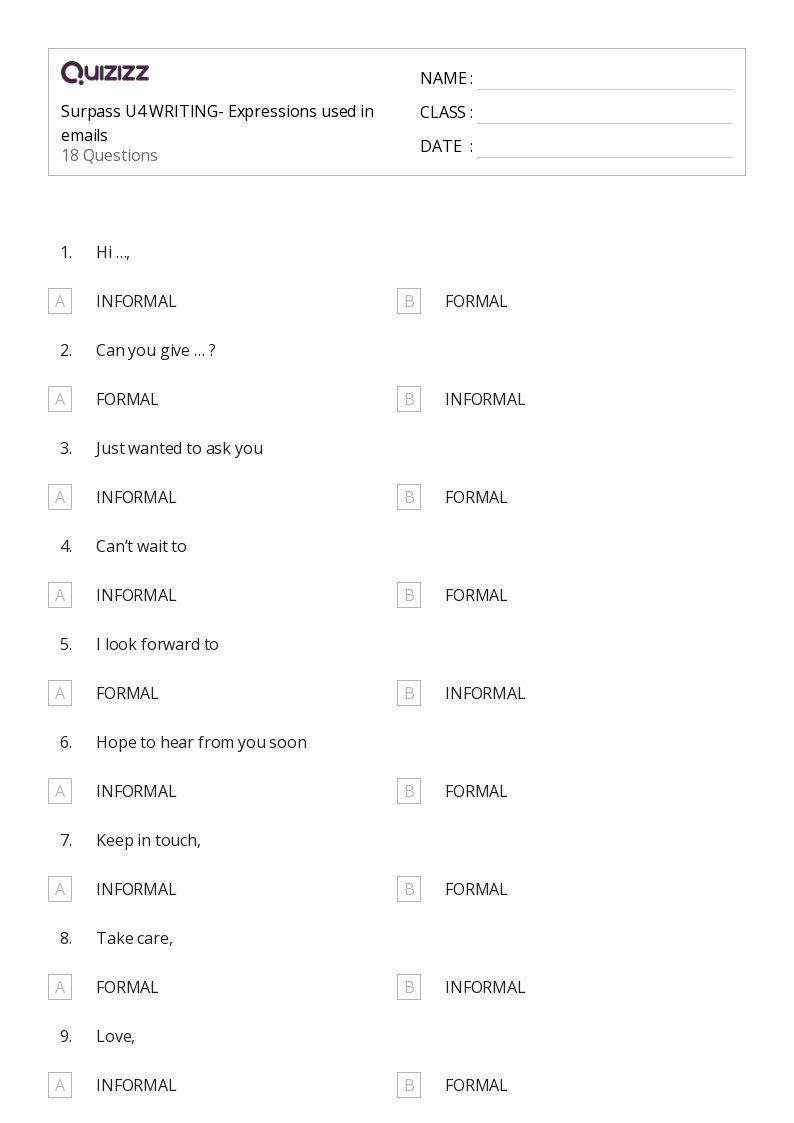Tick A FORMAL for 'I look forward to'
The height and width of the screenshot is (1123, 794).
(x=60, y=693)
